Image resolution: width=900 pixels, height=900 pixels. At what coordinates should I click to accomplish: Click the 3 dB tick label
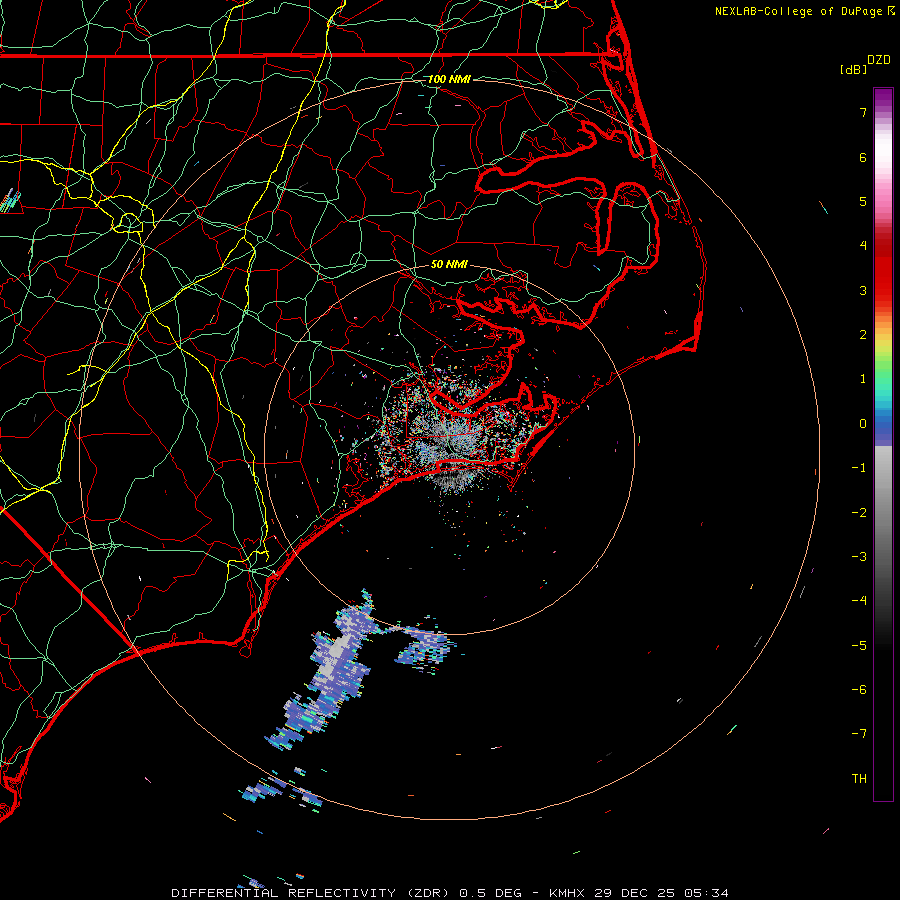(x=863, y=290)
